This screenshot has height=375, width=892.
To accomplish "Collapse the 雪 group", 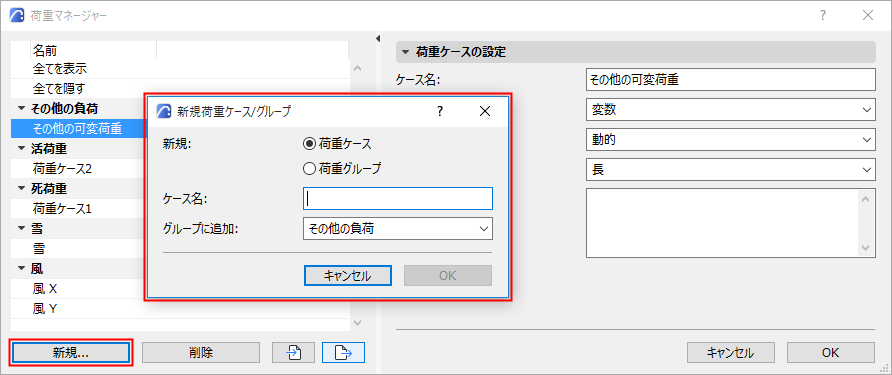I will [22, 229].
